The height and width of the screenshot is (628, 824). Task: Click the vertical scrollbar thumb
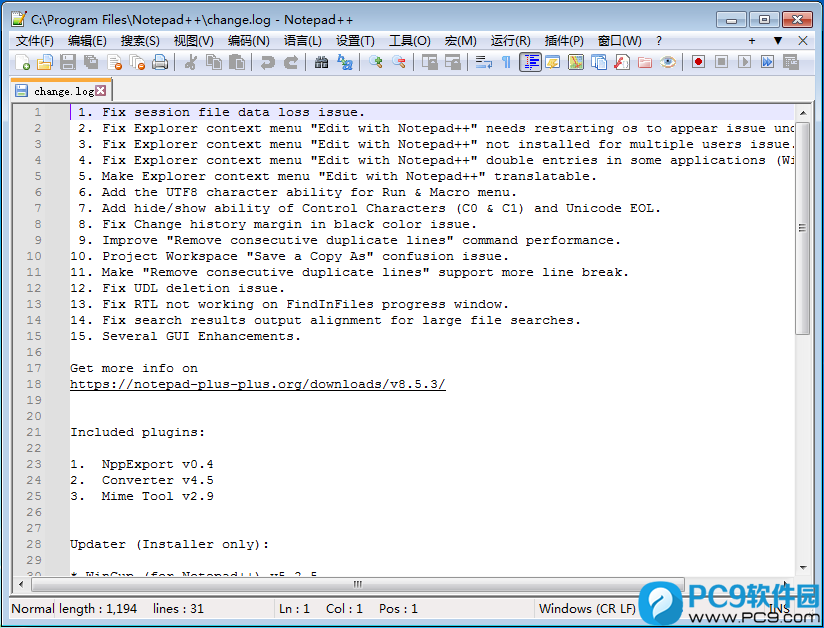802,228
